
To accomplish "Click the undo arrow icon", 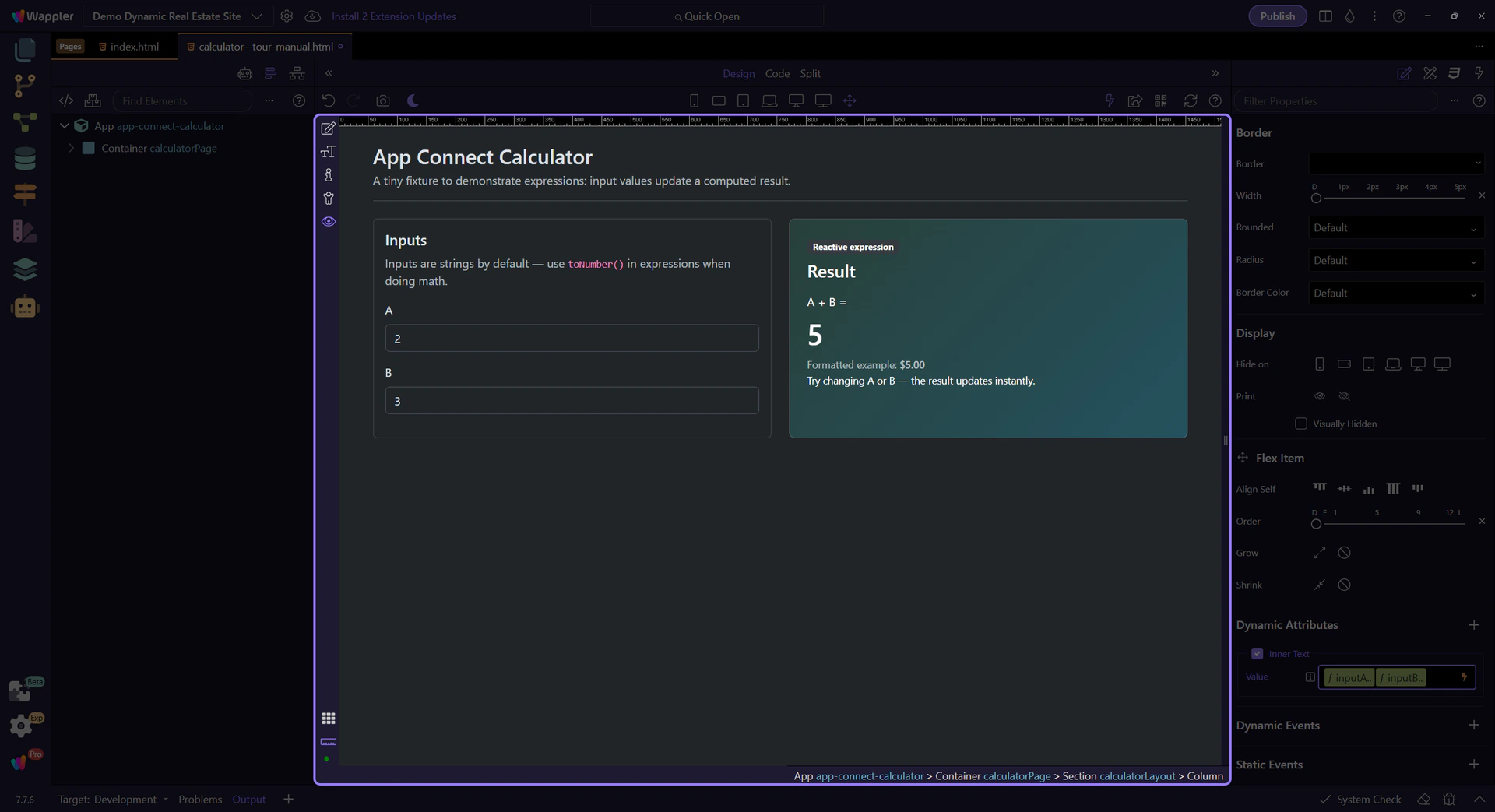I will [329, 100].
